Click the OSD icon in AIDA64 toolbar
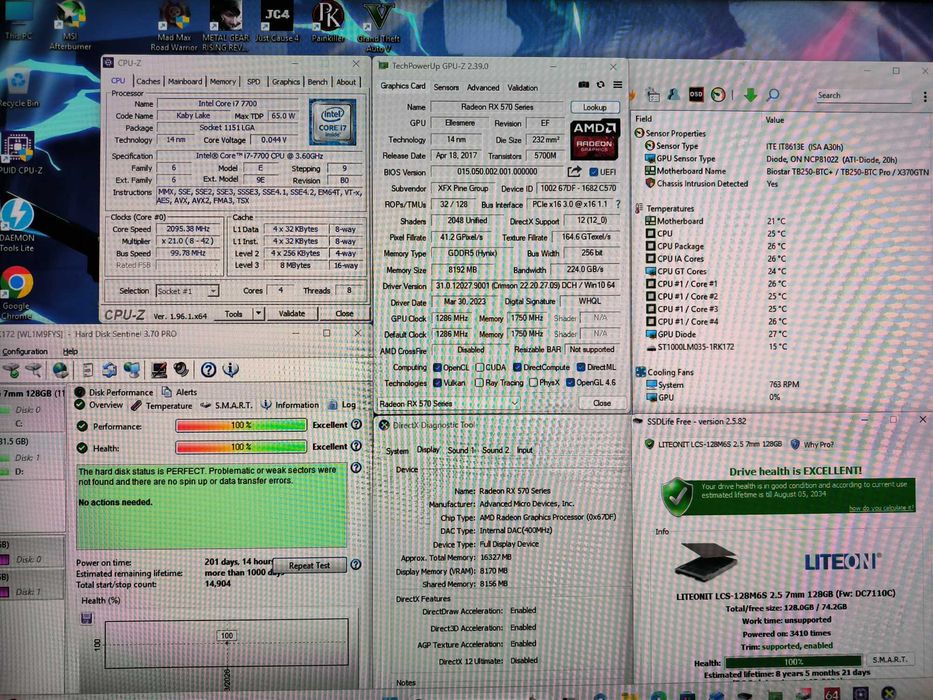Viewport: 933px width, 700px height. click(x=696, y=94)
